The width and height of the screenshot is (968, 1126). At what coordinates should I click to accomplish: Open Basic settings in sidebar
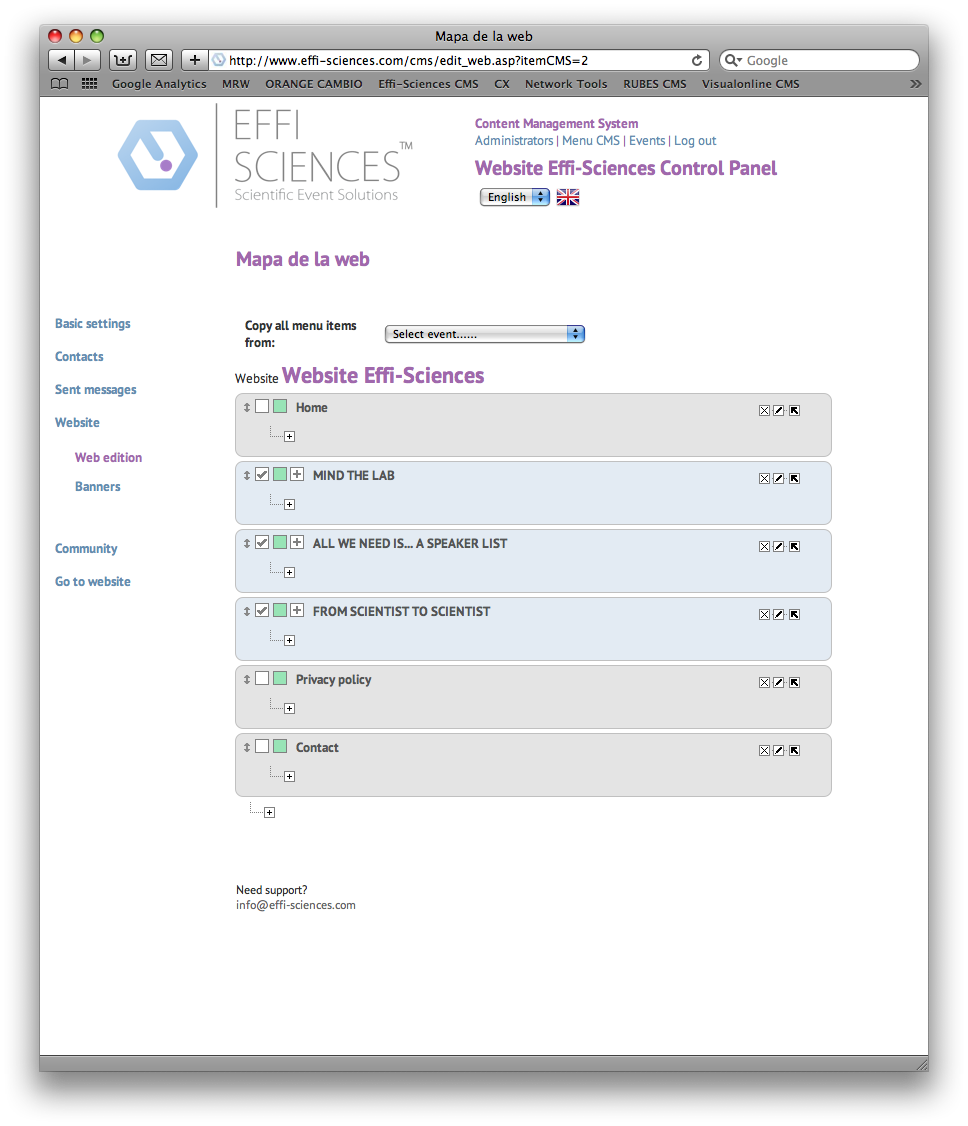(x=93, y=324)
